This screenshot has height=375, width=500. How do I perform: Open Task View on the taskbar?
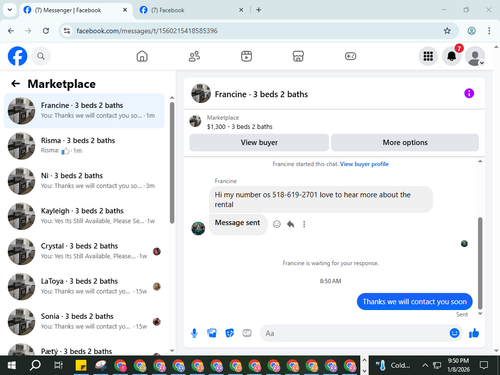pos(58,365)
